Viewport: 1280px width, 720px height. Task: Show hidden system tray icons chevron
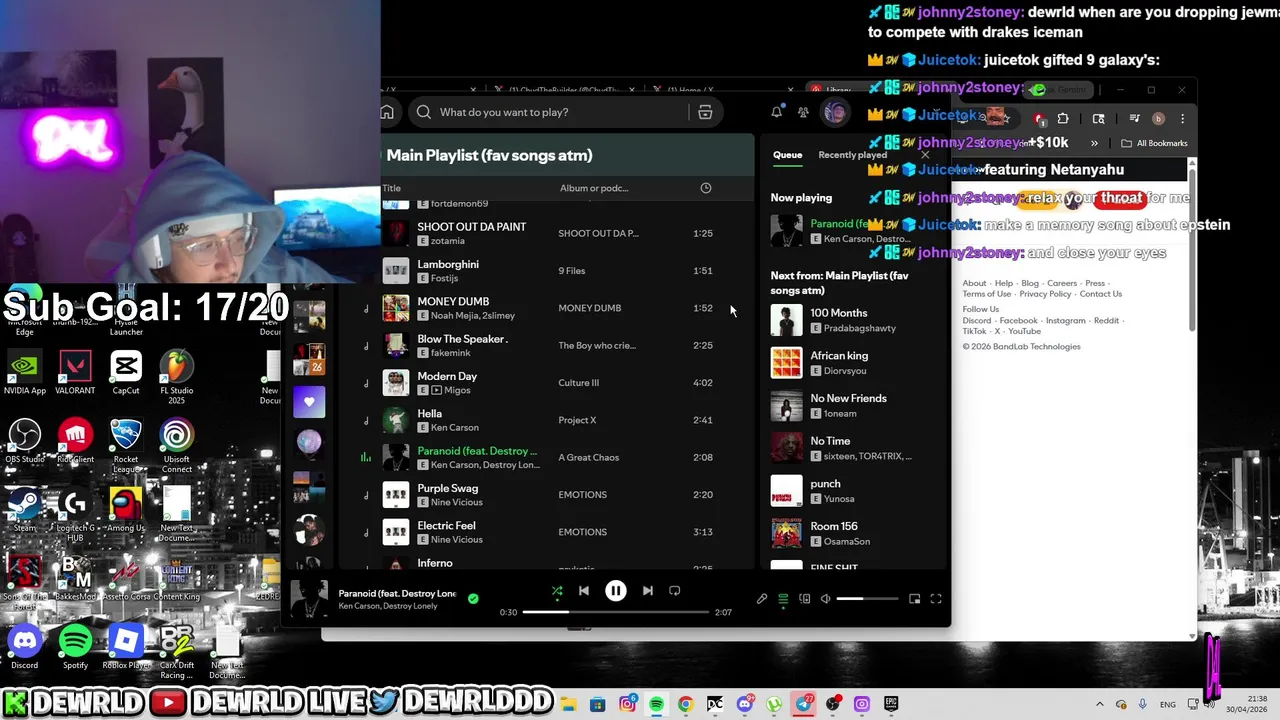(1100, 704)
